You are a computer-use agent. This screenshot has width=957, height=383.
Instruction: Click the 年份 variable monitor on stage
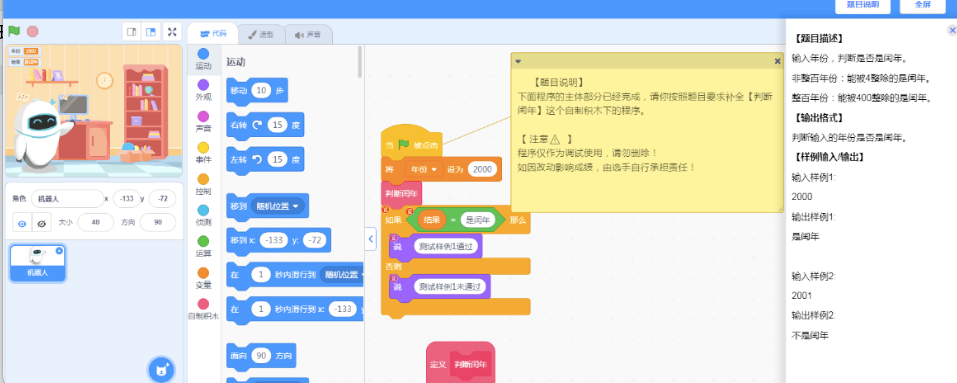(x=24, y=51)
